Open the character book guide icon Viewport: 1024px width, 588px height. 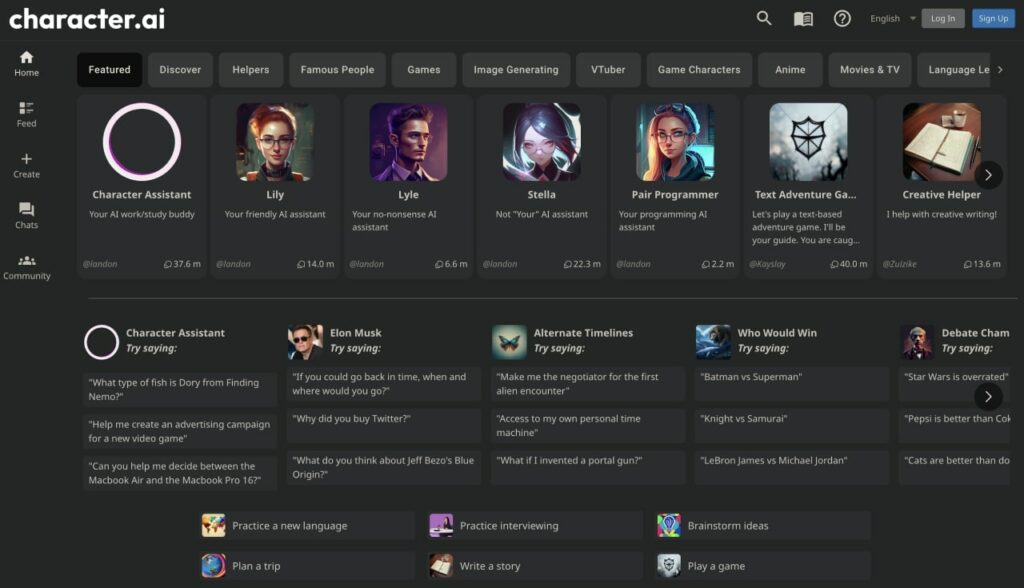pos(802,18)
